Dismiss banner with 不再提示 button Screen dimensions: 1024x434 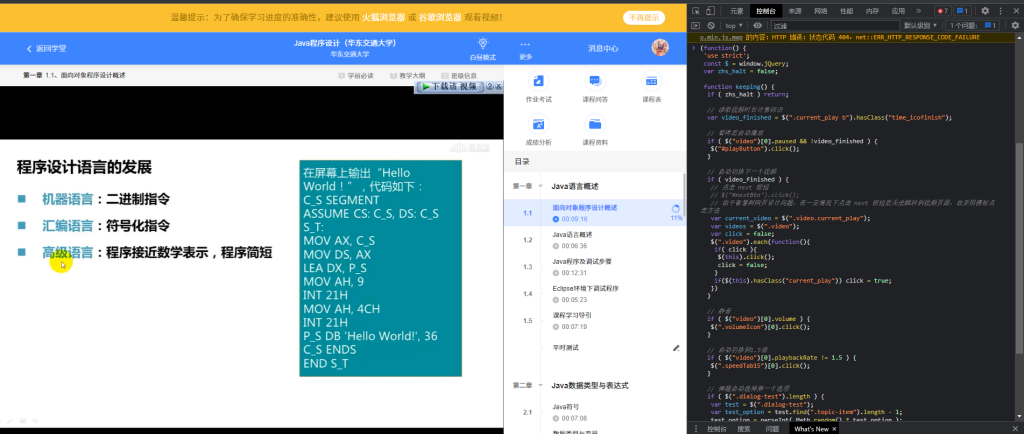(643, 18)
